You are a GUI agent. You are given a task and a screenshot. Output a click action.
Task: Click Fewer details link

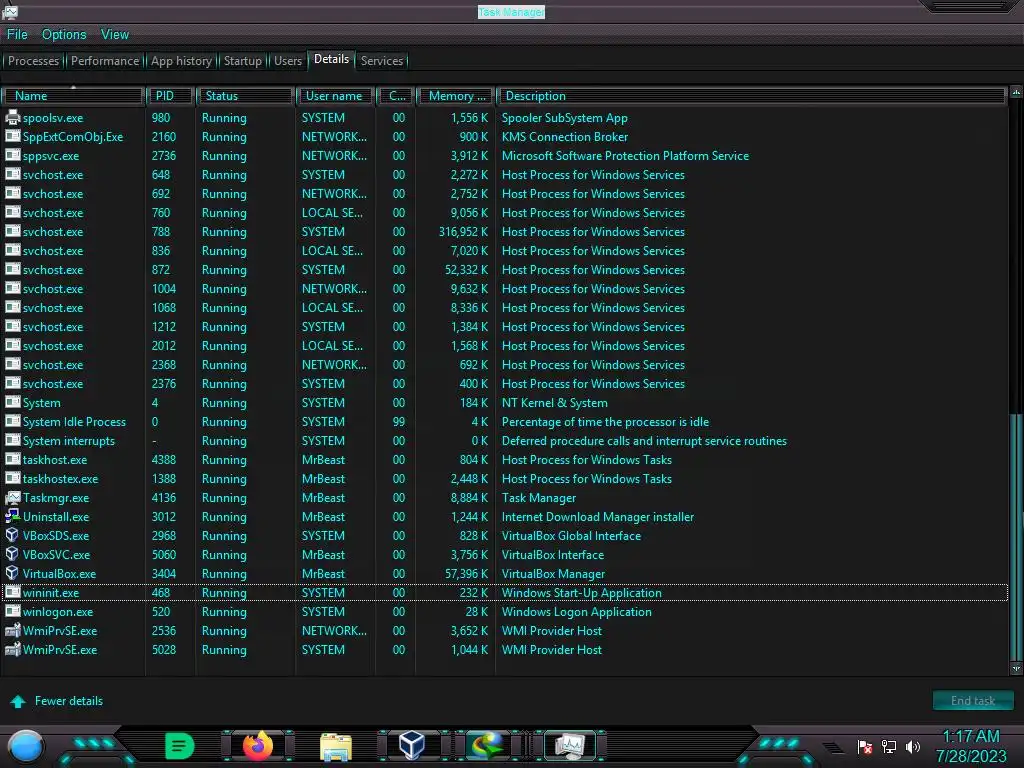69,701
